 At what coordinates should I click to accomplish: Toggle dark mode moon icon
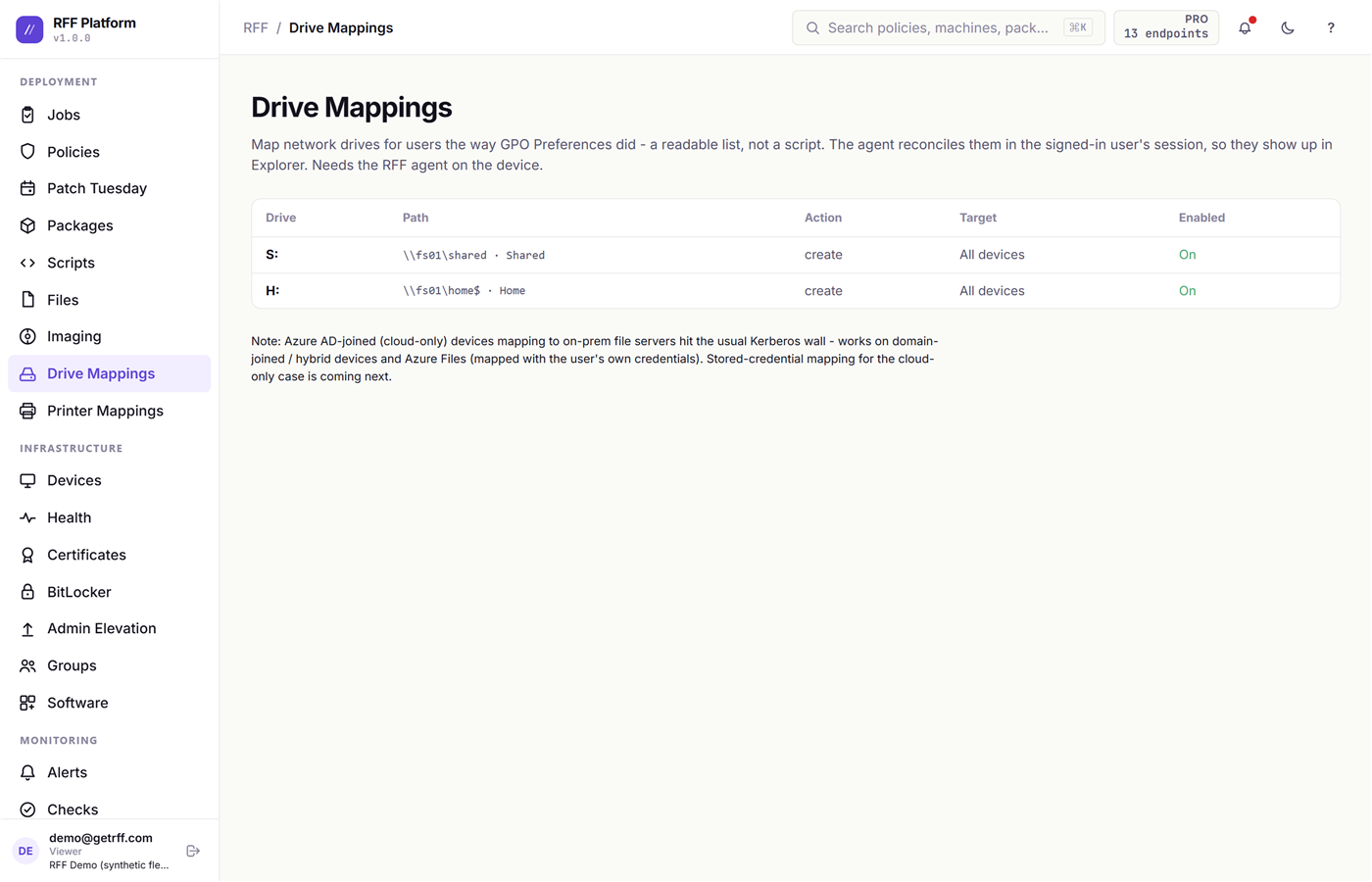[1288, 28]
